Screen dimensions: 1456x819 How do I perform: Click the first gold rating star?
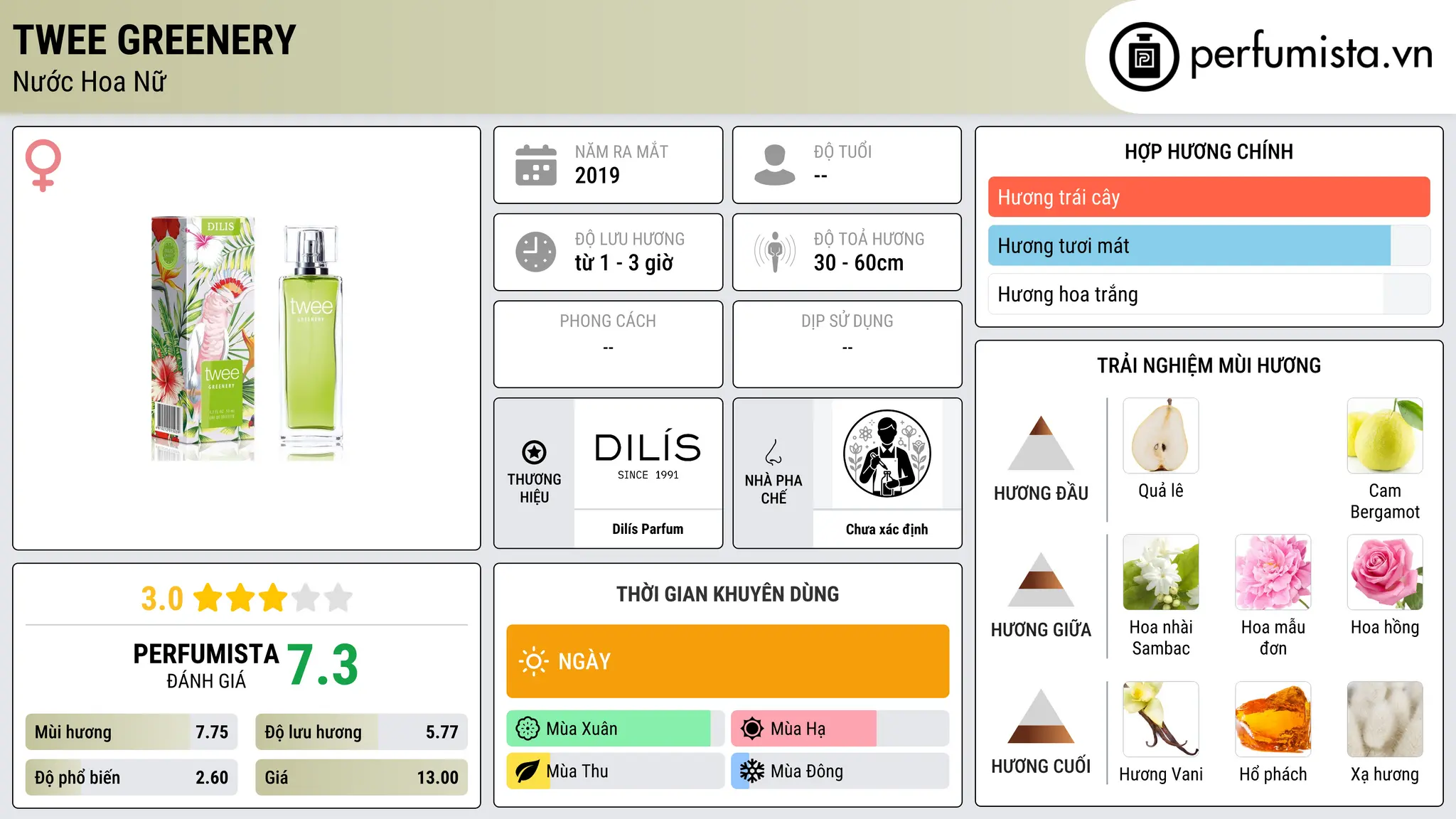coord(208,598)
